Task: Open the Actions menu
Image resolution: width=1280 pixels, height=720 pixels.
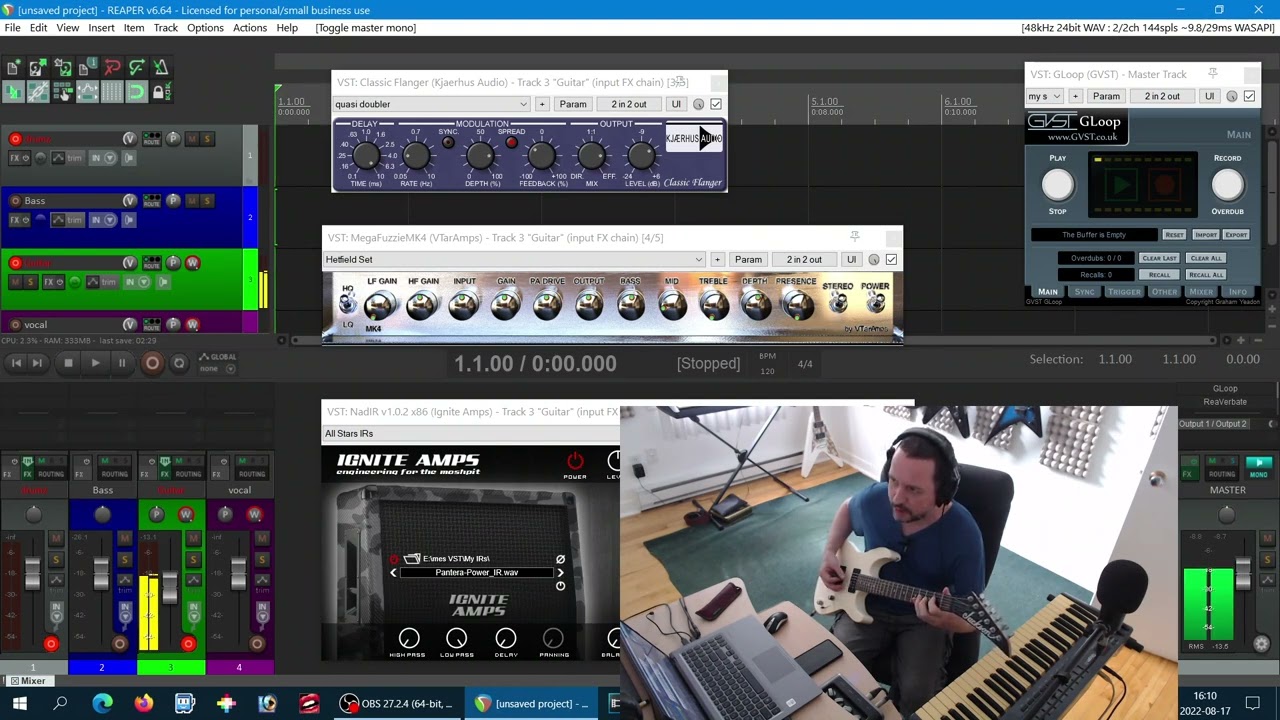Action: [250, 28]
